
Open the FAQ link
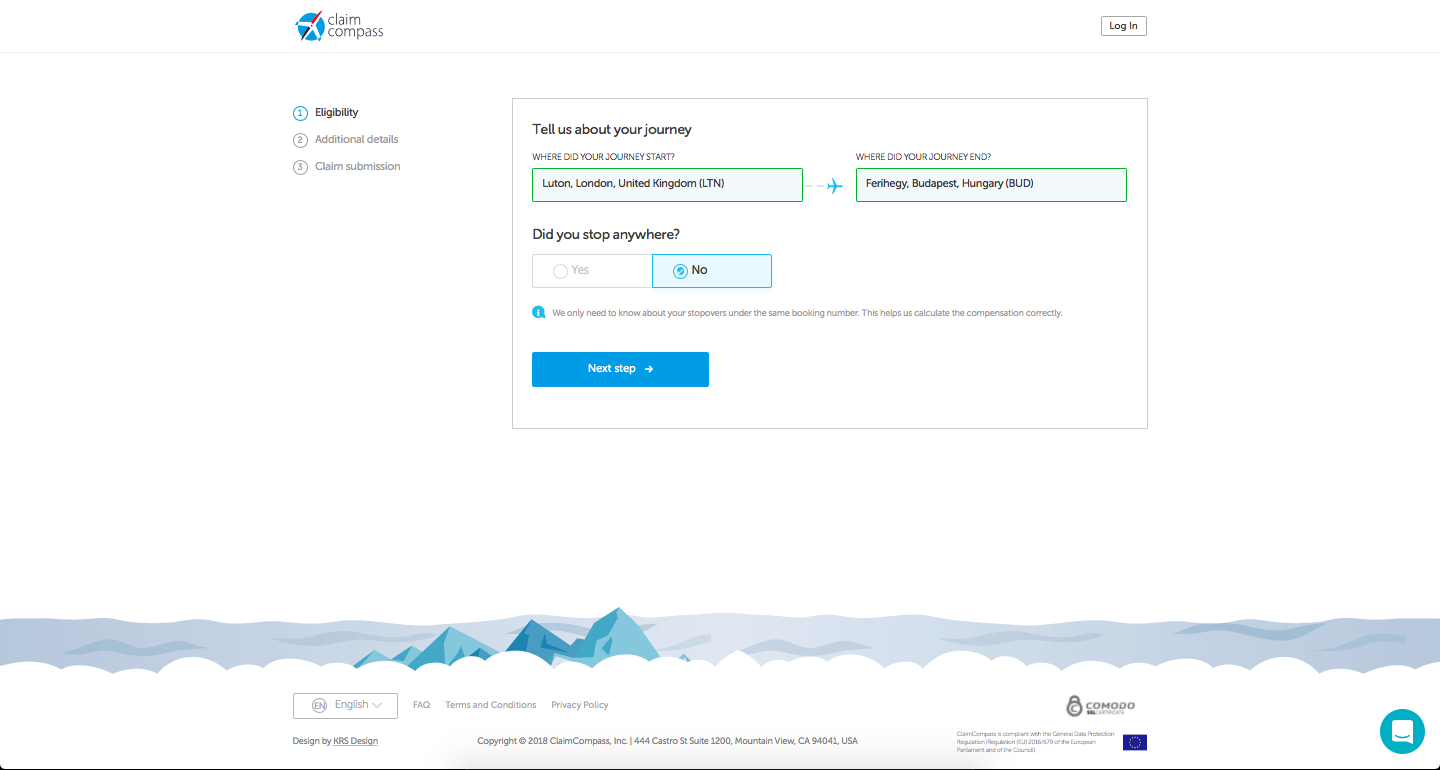[x=421, y=705]
